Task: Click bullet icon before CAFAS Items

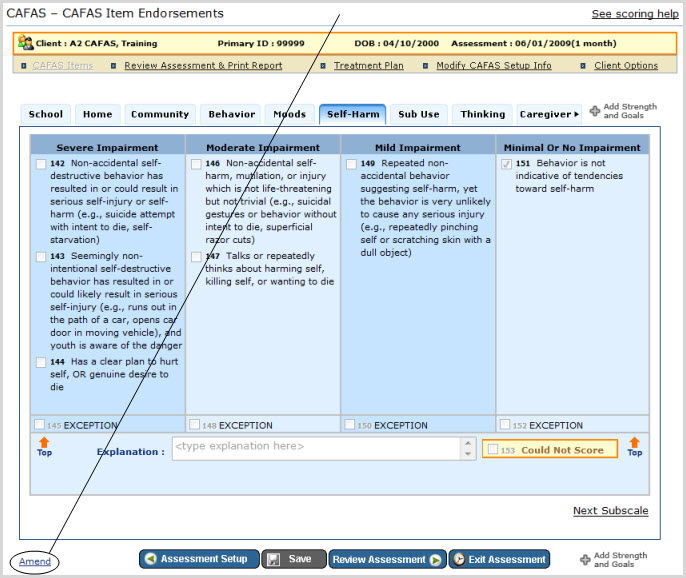Action: click(24, 66)
